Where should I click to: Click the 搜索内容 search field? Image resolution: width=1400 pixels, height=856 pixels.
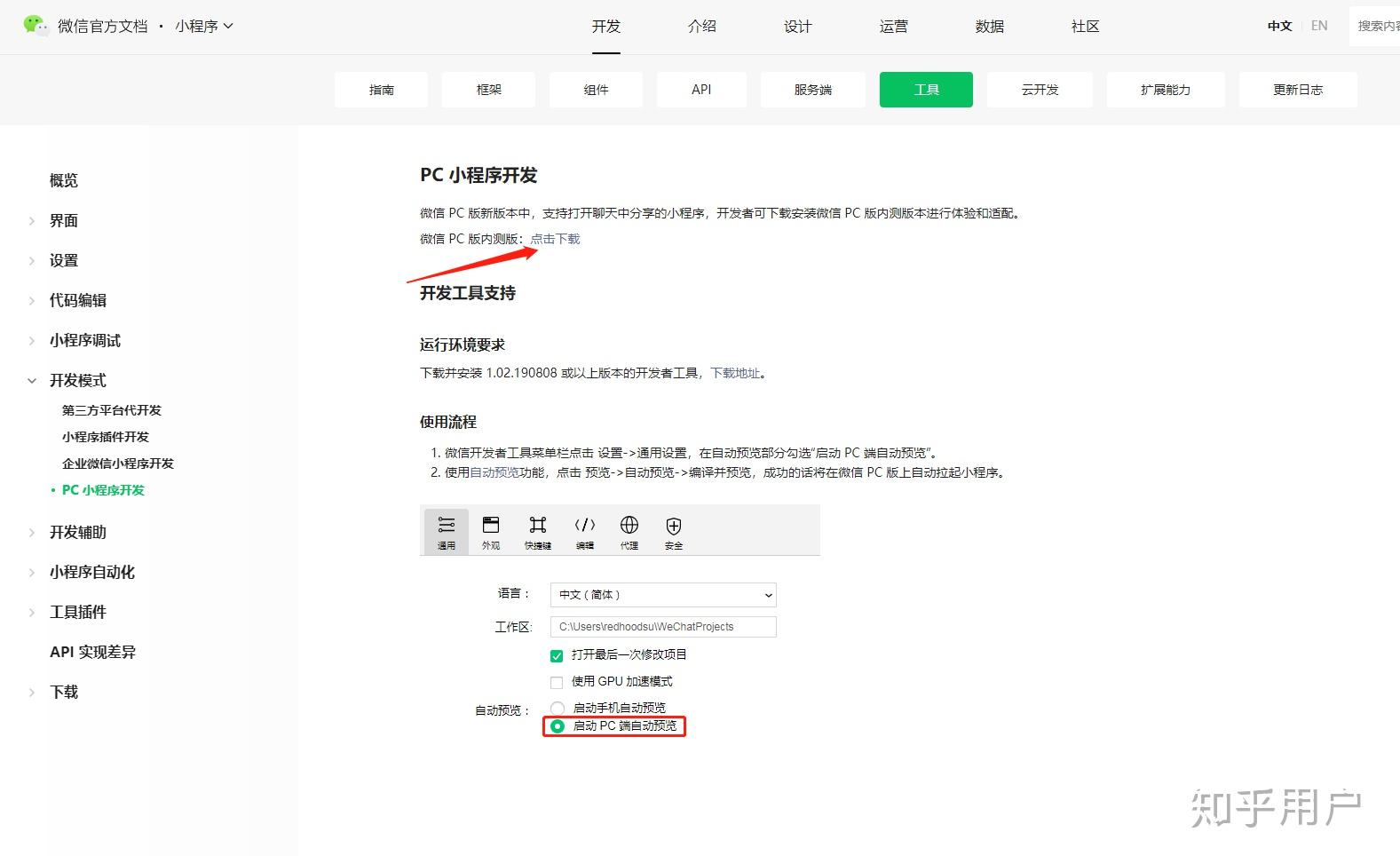pyautogui.click(x=1374, y=26)
